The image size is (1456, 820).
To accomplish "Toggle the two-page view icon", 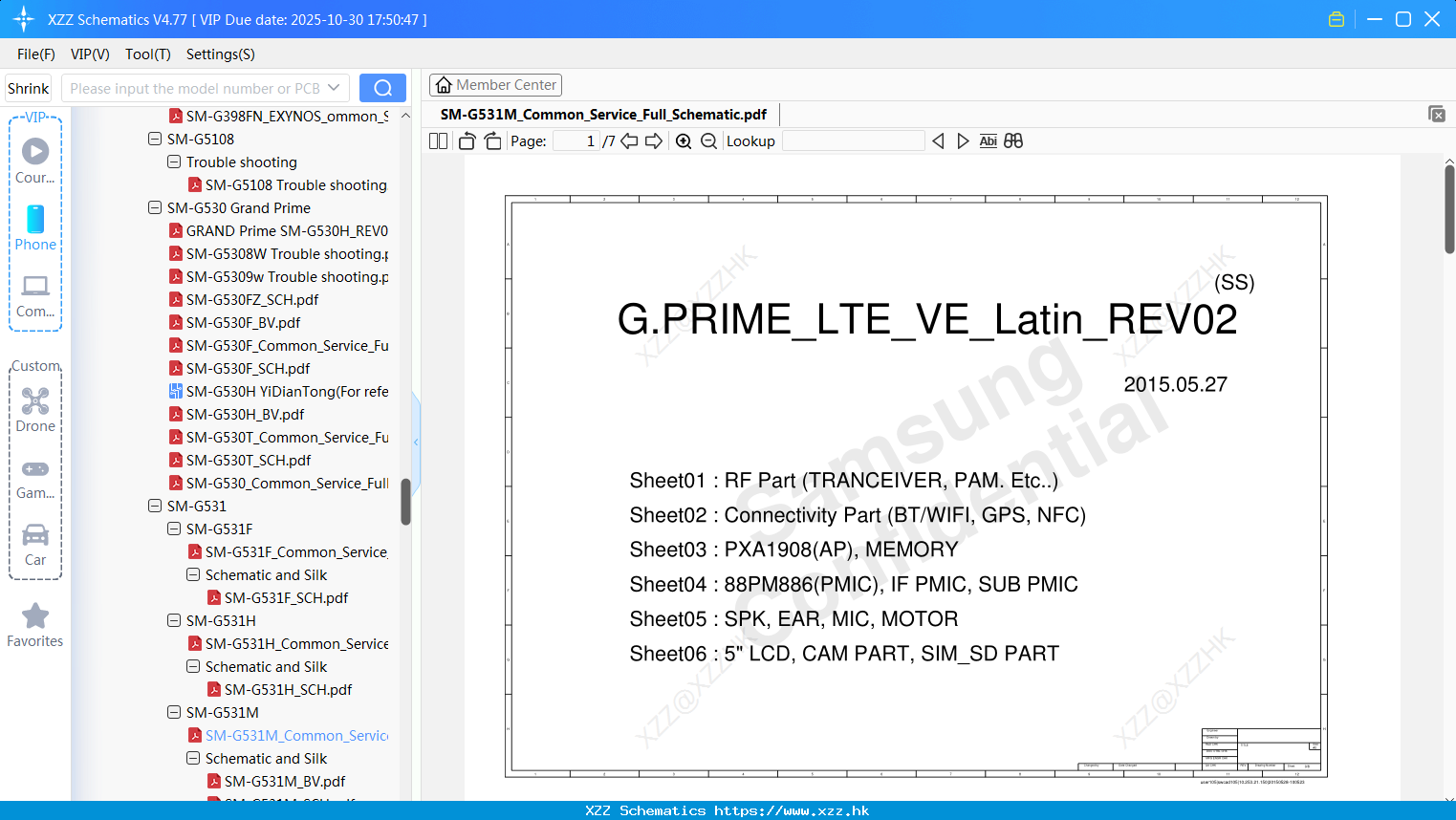I will pyautogui.click(x=439, y=141).
